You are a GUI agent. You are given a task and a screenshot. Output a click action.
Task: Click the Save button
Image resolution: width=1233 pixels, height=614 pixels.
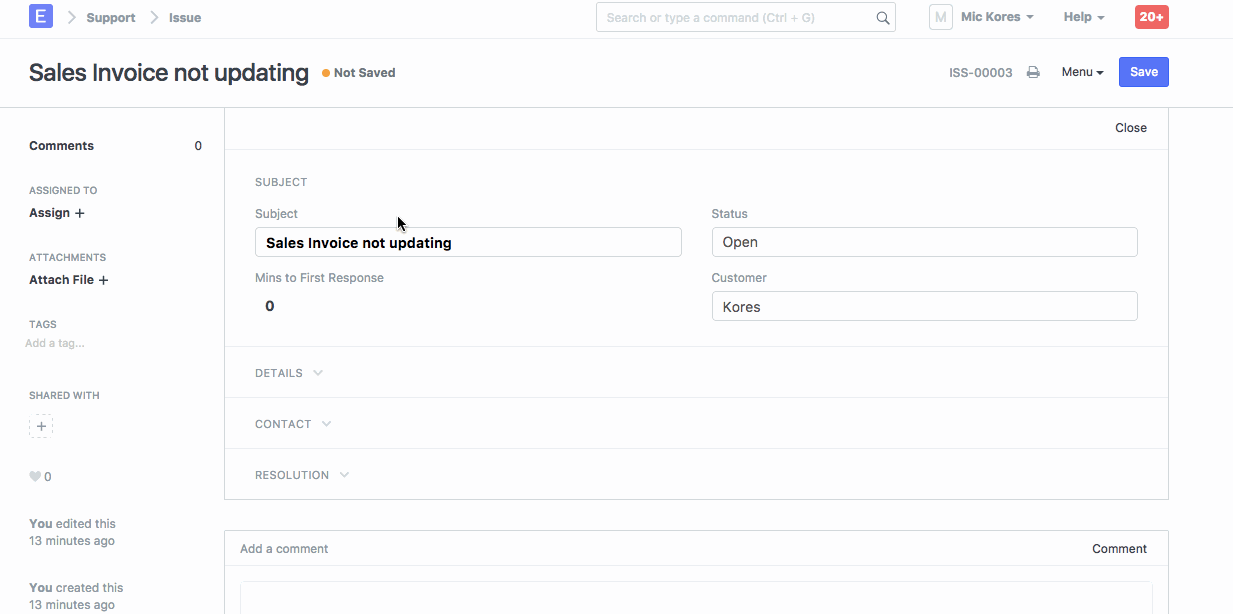click(1143, 72)
